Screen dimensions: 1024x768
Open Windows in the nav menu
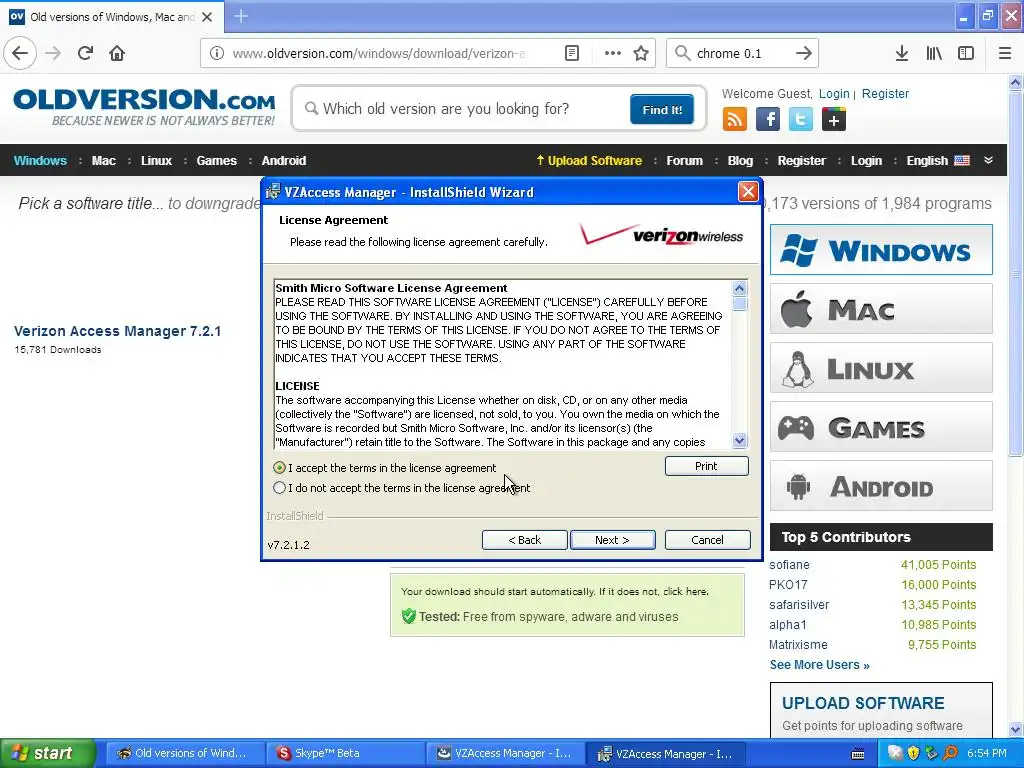(40, 161)
